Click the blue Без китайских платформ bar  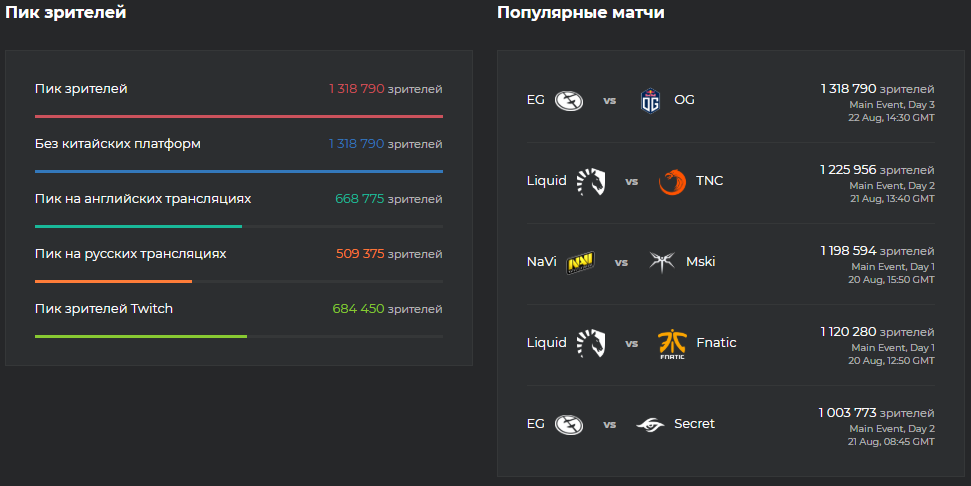point(239,171)
